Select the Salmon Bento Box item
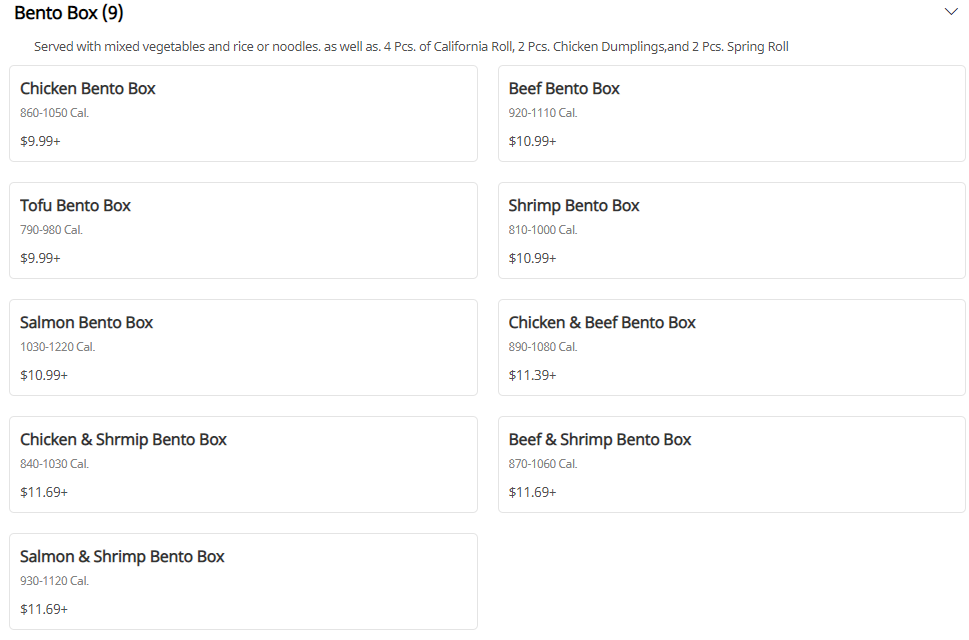This screenshot has width=969, height=640. coord(243,347)
